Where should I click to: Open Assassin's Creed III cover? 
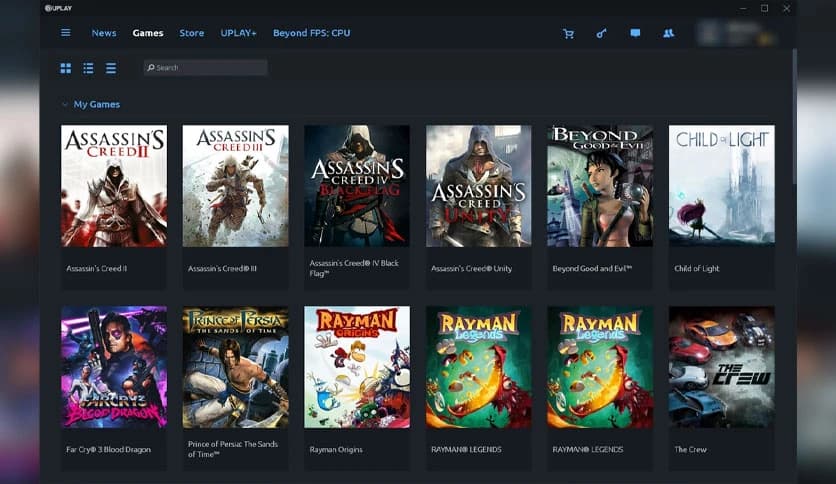pyautogui.click(x=235, y=186)
